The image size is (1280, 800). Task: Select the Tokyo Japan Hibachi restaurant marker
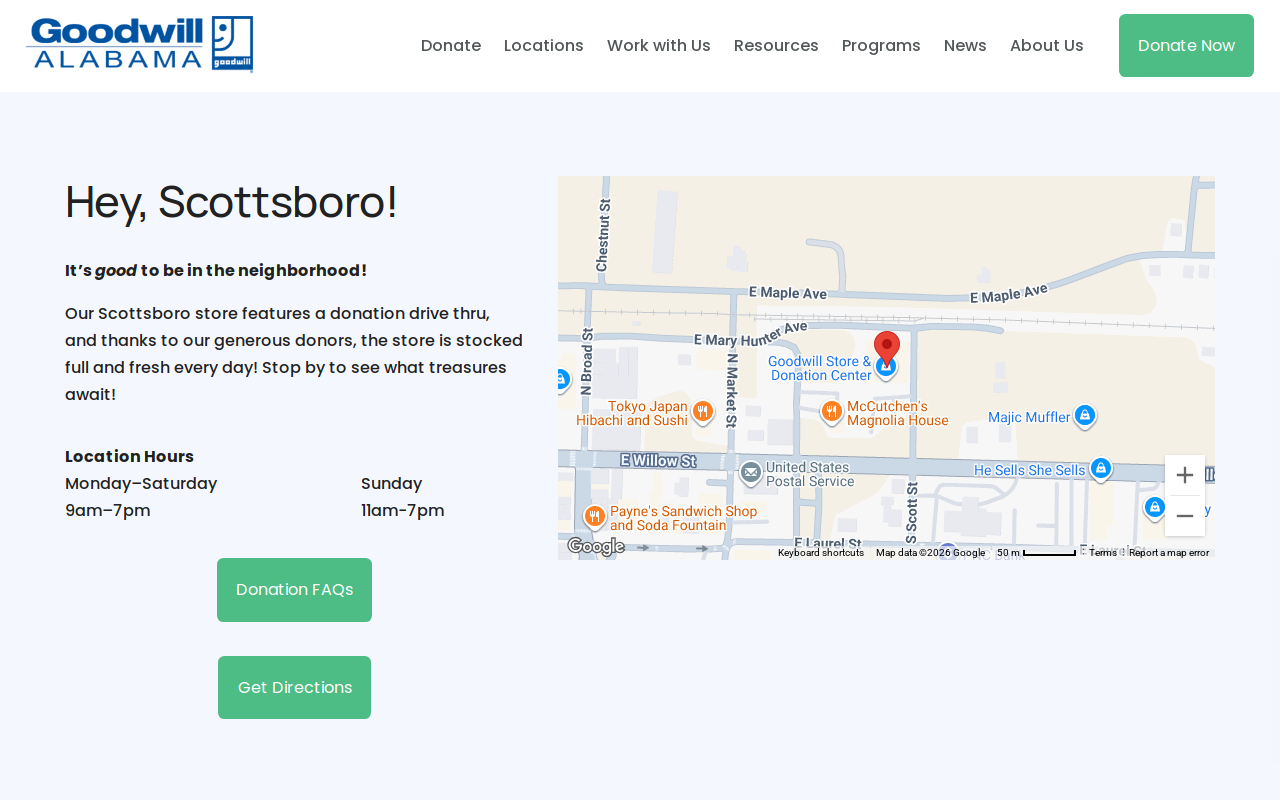point(703,412)
